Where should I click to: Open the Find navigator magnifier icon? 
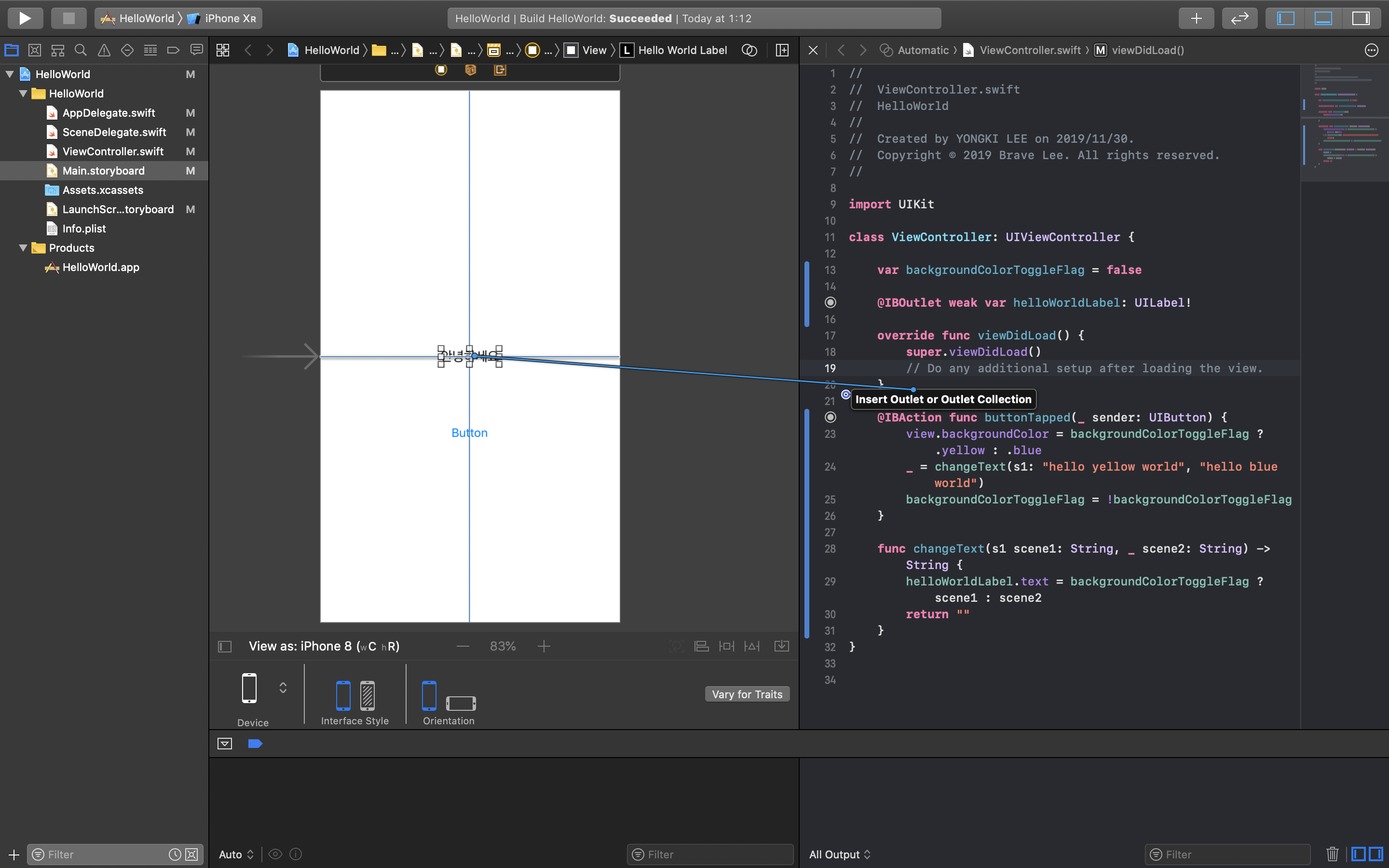pyautogui.click(x=81, y=51)
